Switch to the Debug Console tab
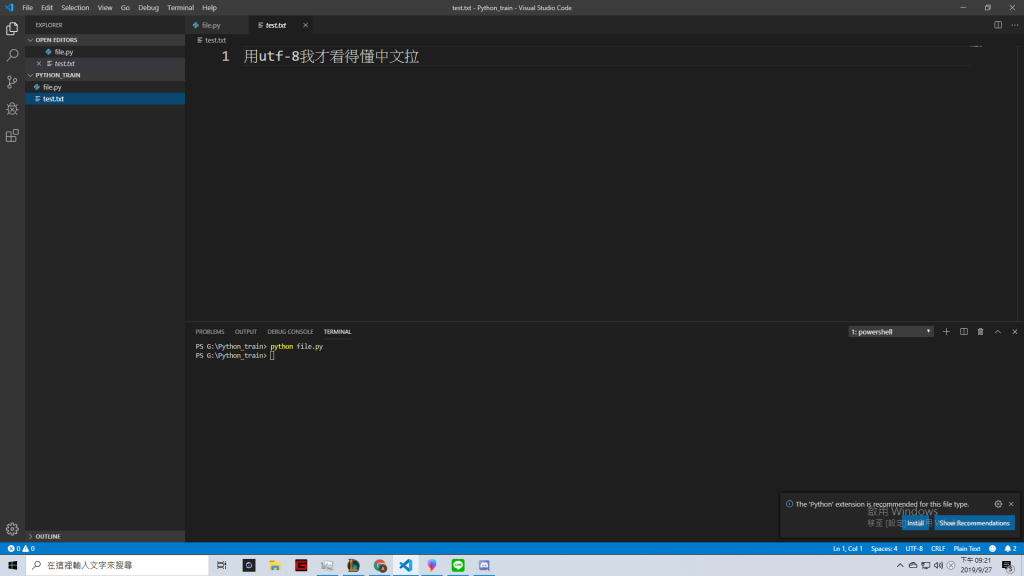The width and height of the screenshot is (1024, 576). point(290,332)
